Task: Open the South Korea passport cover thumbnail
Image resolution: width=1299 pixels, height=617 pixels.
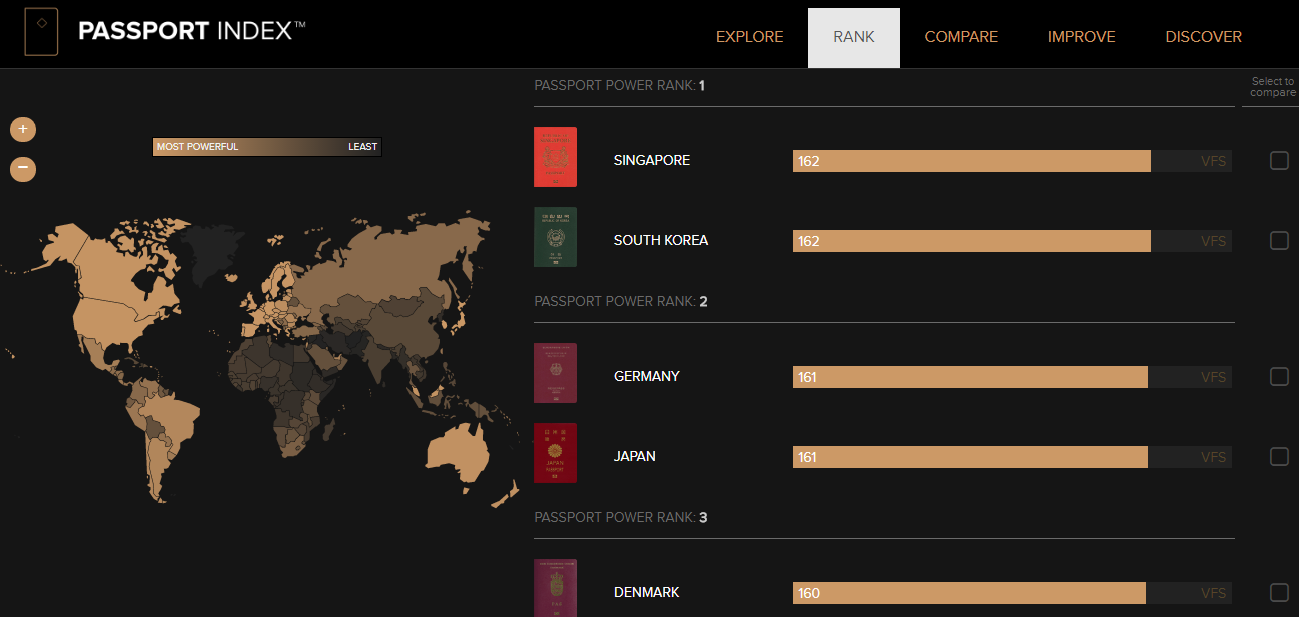Action: [x=555, y=237]
